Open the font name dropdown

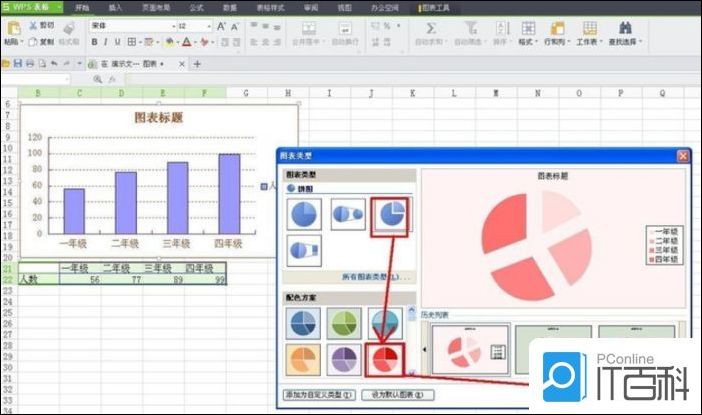pyautogui.click(x=174, y=26)
